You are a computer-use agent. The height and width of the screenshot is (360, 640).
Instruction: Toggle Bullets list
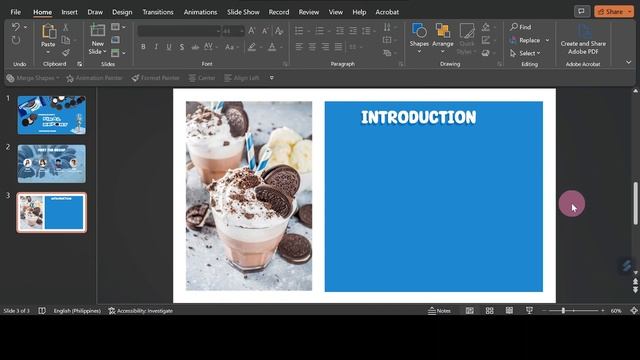click(299, 31)
